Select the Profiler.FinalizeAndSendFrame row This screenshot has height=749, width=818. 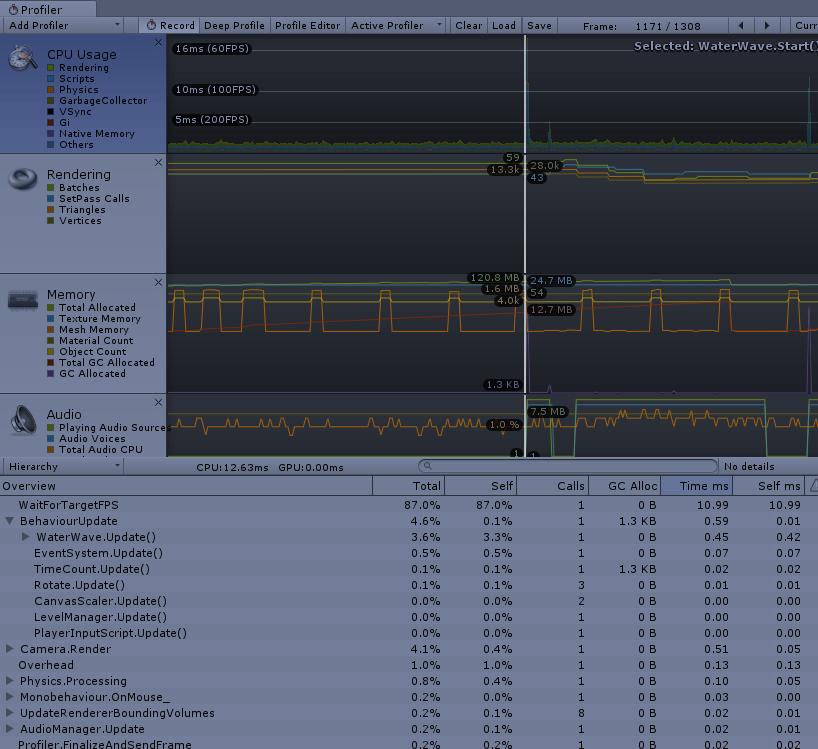(x=409, y=744)
